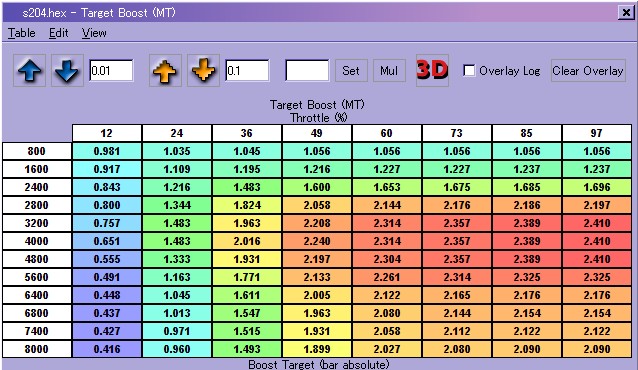Open the View menu
The height and width of the screenshot is (370, 638).
click(x=94, y=33)
